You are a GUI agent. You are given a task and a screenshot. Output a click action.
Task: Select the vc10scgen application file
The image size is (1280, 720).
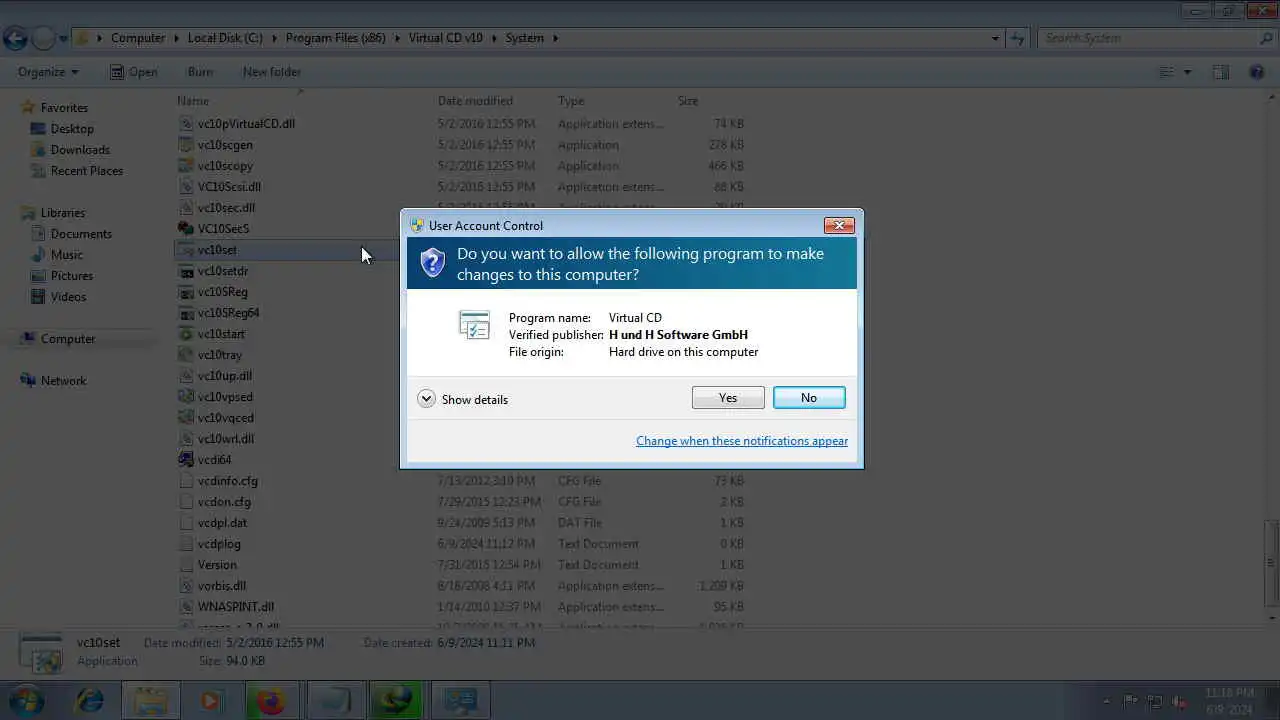(225, 145)
